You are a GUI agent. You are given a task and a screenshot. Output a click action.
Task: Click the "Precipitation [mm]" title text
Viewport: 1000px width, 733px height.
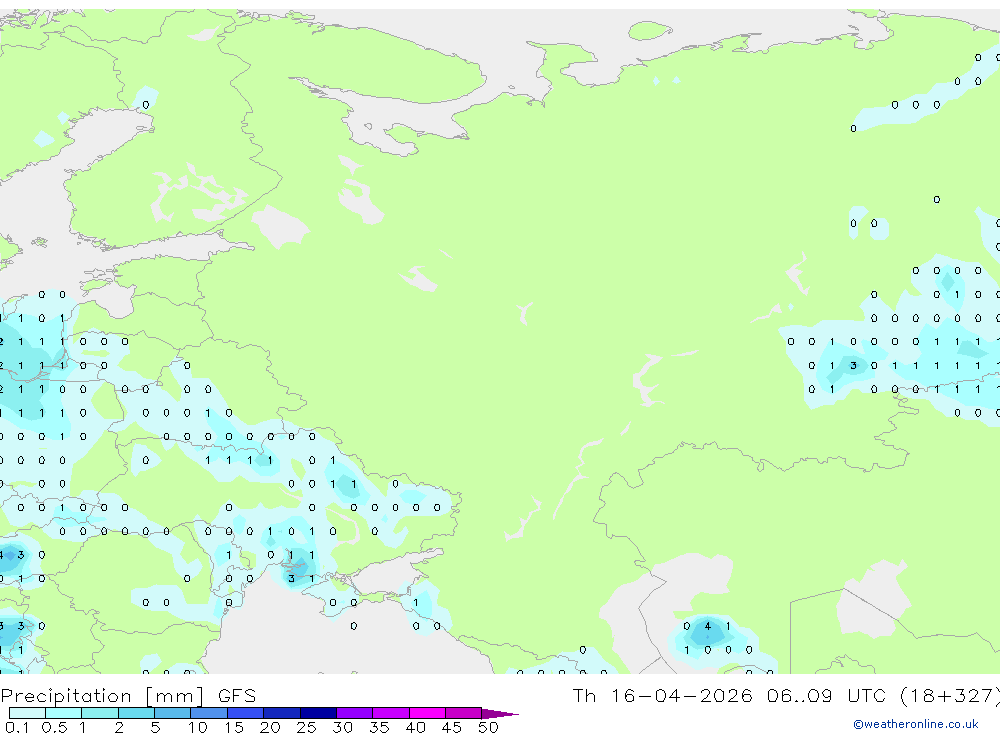coord(102,695)
